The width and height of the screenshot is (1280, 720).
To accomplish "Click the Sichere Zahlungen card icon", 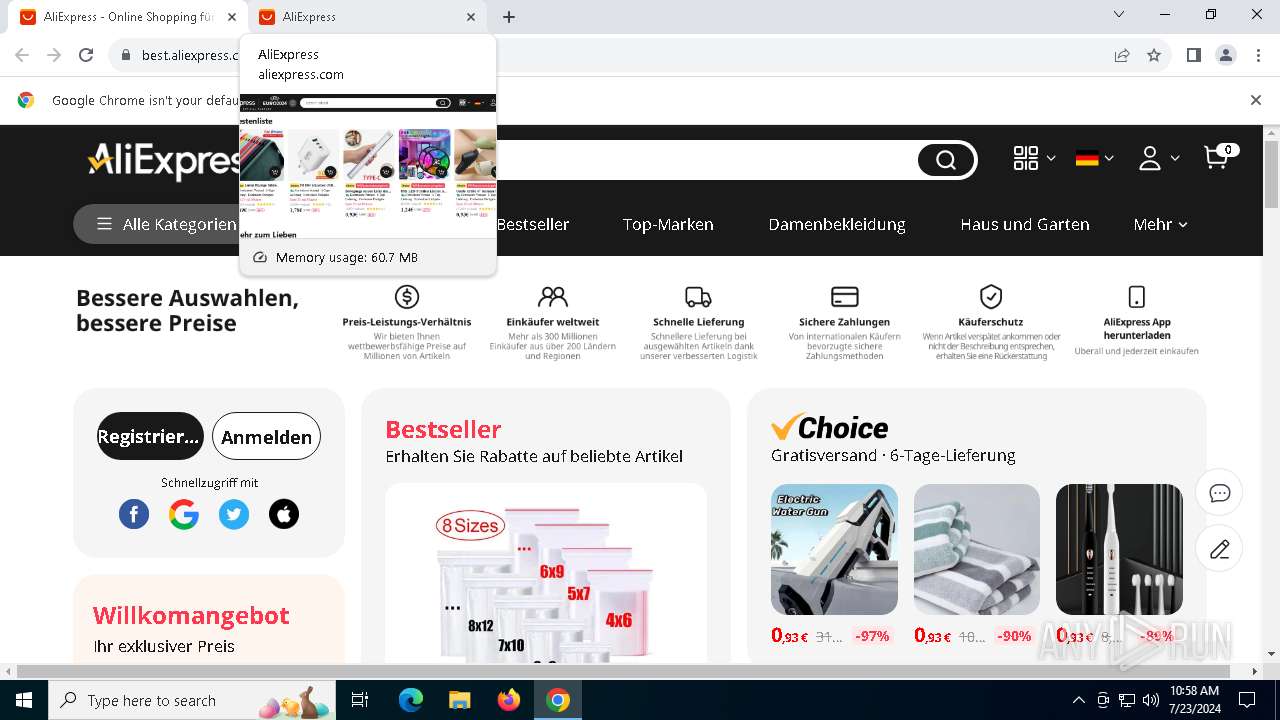I will pyautogui.click(x=845, y=296).
